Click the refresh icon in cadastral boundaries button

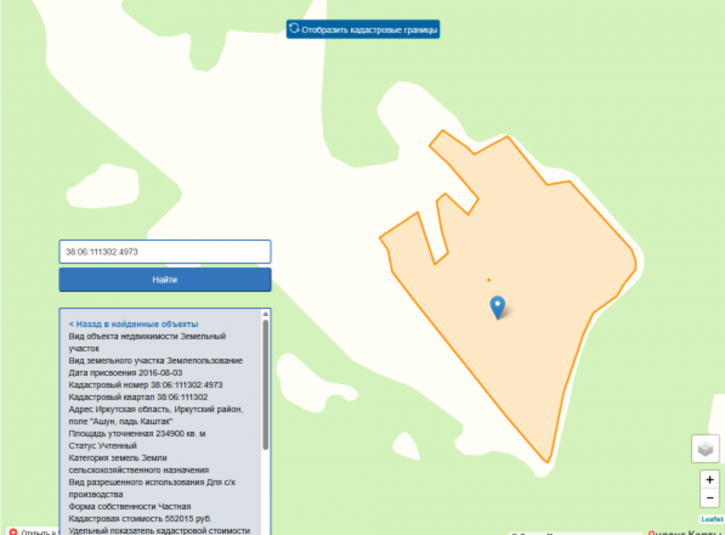(x=294, y=29)
